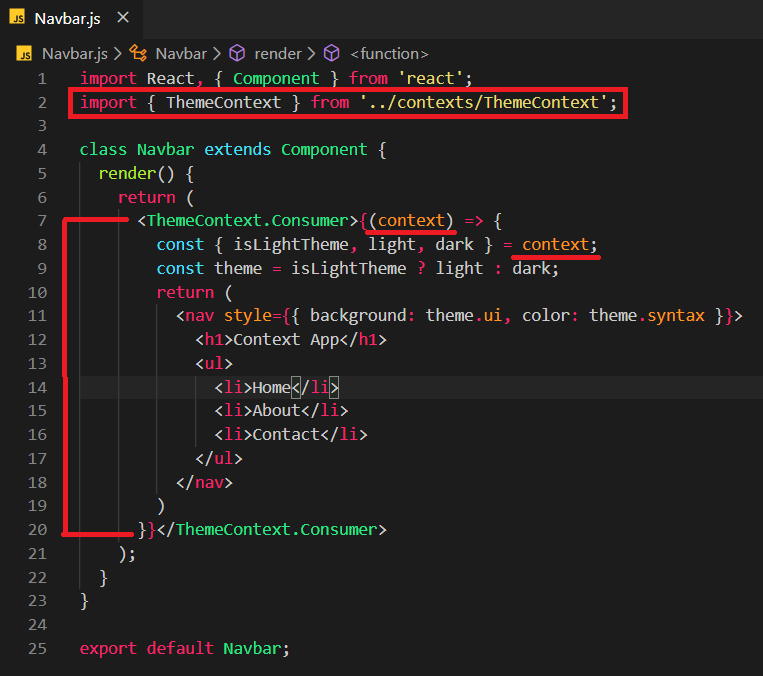This screenshot has width=763, height=676.
Task: Click the JS file icon in the tab
Action: [x=19, y=18]
